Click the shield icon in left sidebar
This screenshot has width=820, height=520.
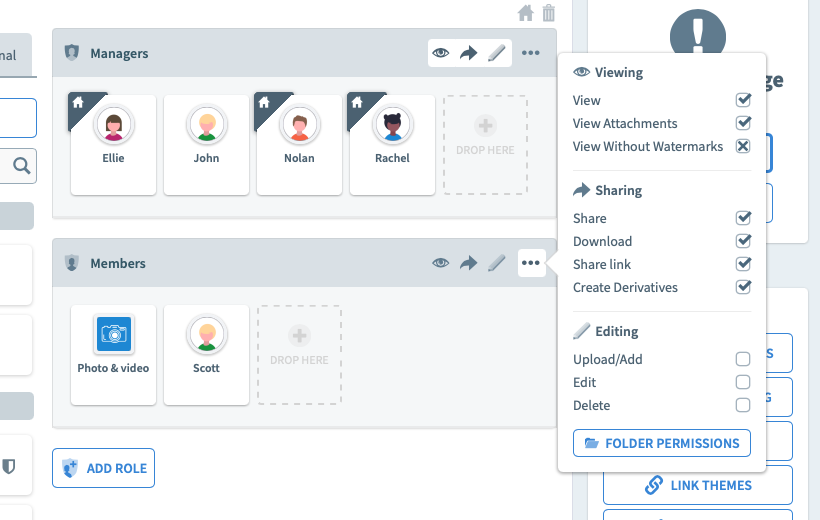pos(9,466)
